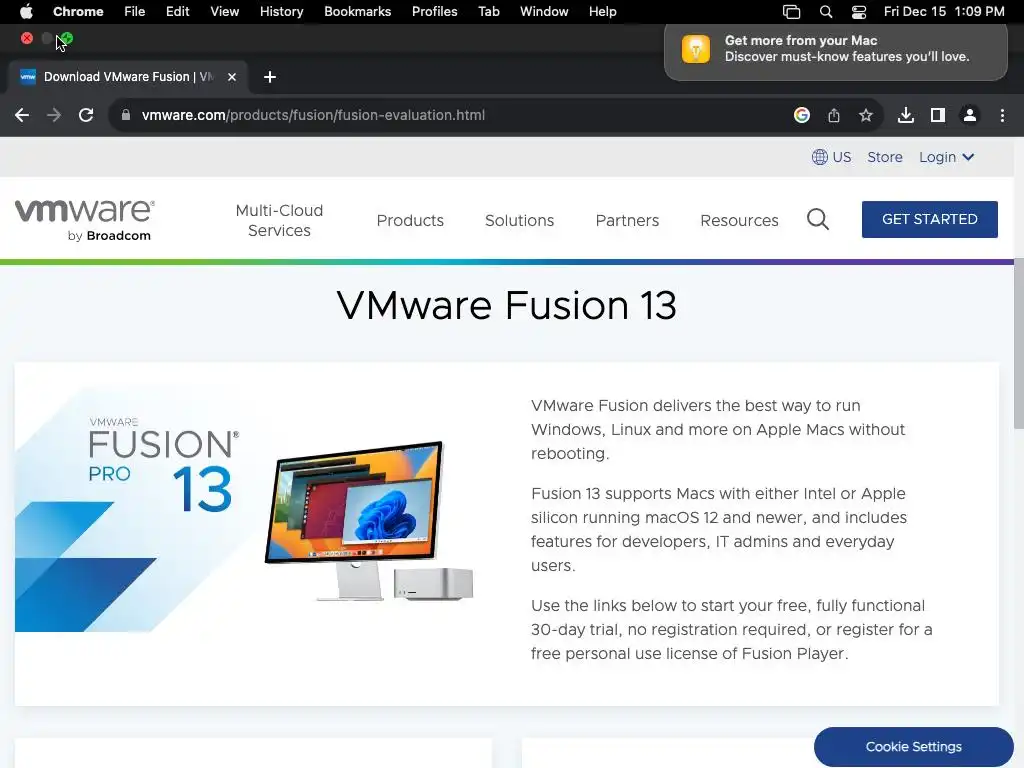Select the Download VMware Fusion tab
1024x768 pixels.
tap(128, 77)
